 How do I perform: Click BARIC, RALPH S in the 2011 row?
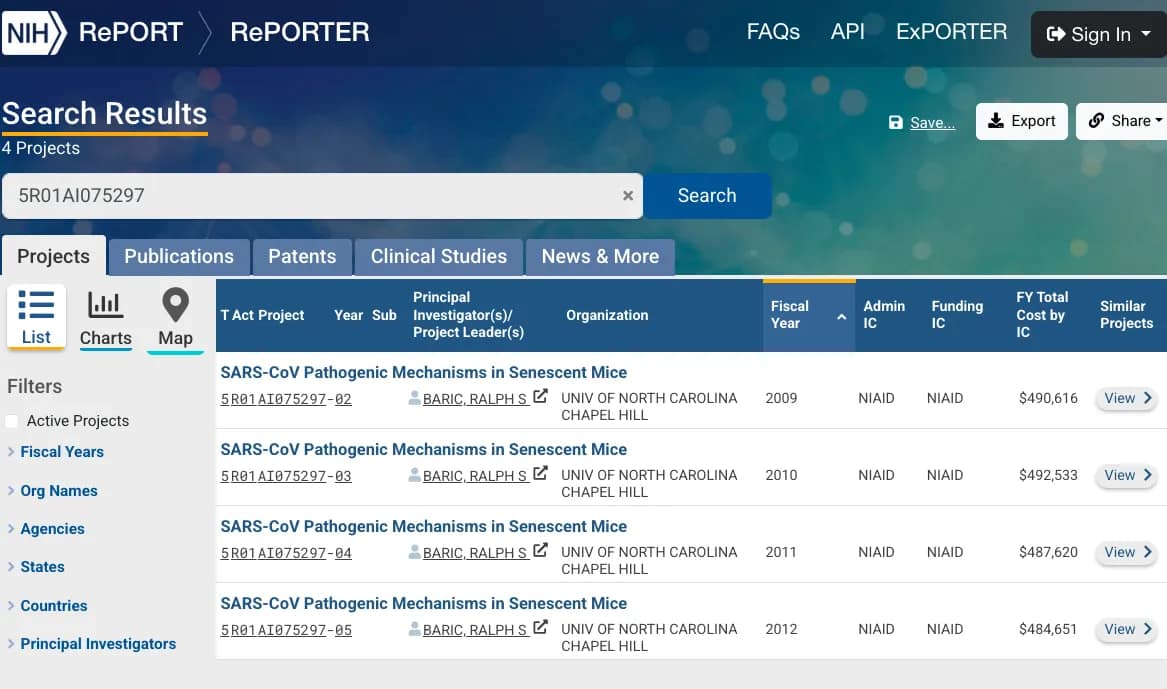coord(476,553)
